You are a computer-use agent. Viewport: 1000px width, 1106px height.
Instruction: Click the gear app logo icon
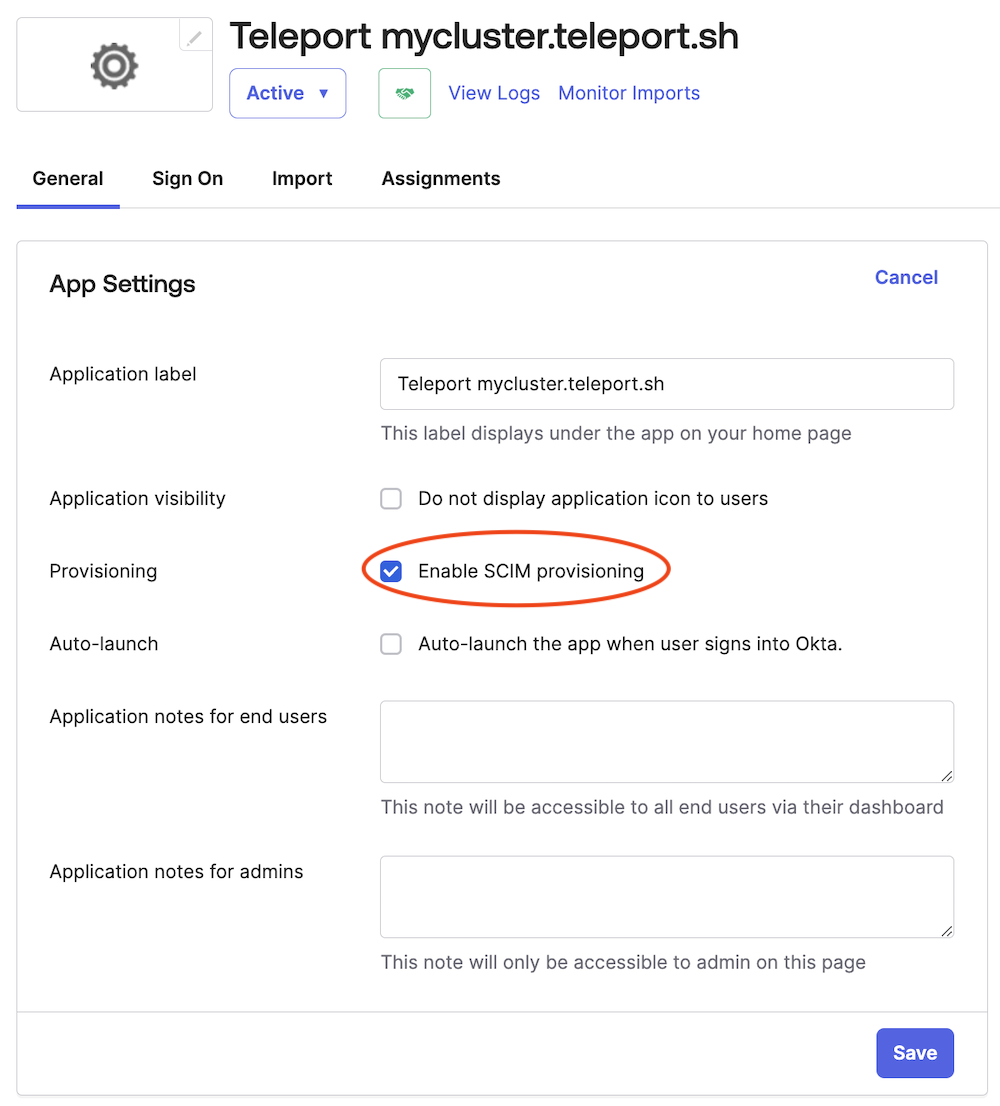(x=114, y=66)
